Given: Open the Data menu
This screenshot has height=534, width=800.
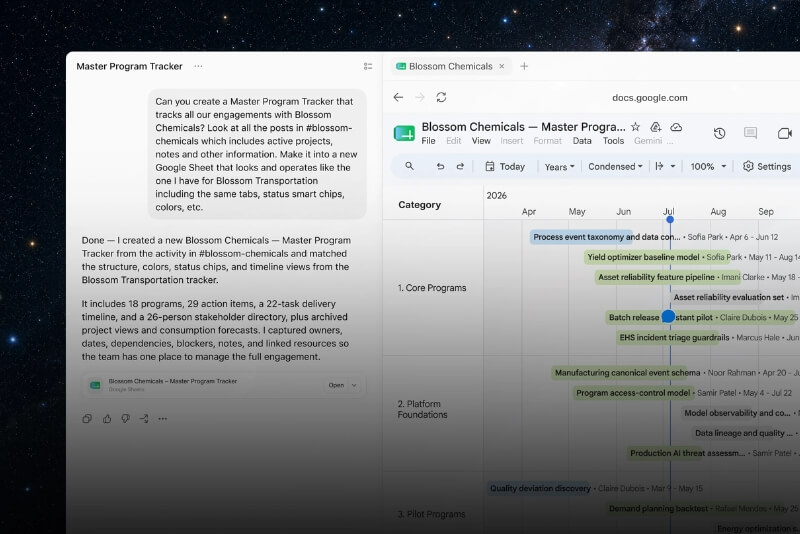Looking at the screenshot, I should click(582, 141).
